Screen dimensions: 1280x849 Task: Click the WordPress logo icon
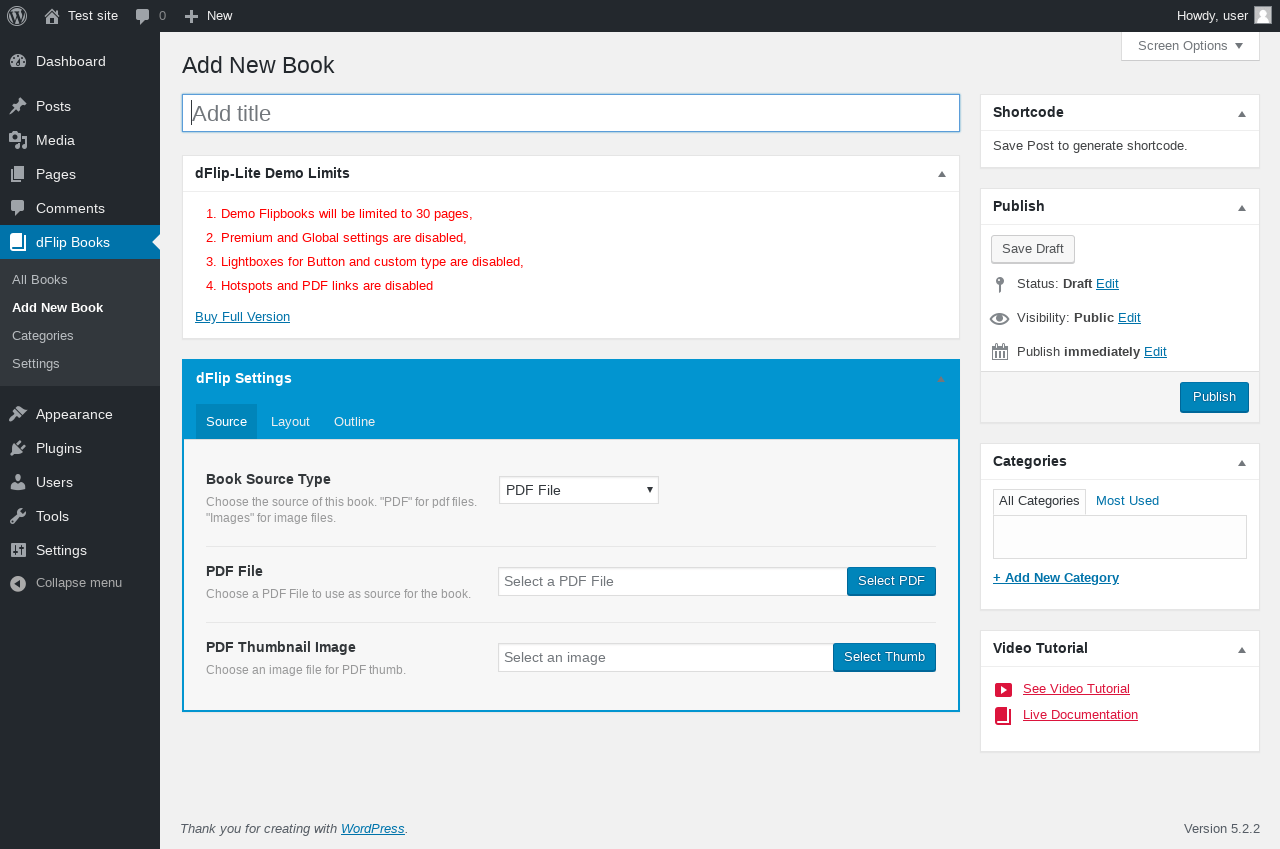(x=17, y=16)
